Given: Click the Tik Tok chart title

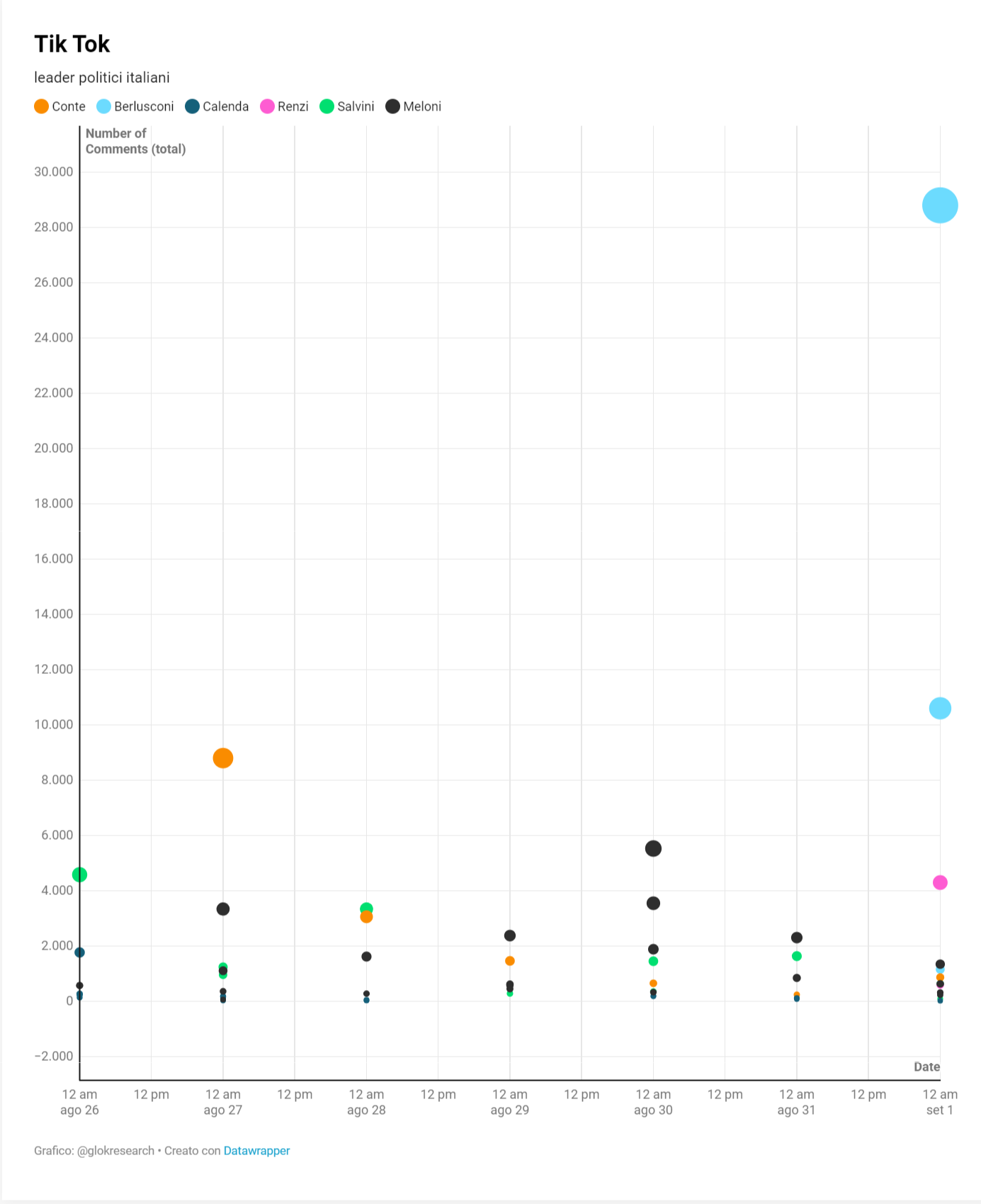Looking at the screenshot, I should (x=72, y=44).
